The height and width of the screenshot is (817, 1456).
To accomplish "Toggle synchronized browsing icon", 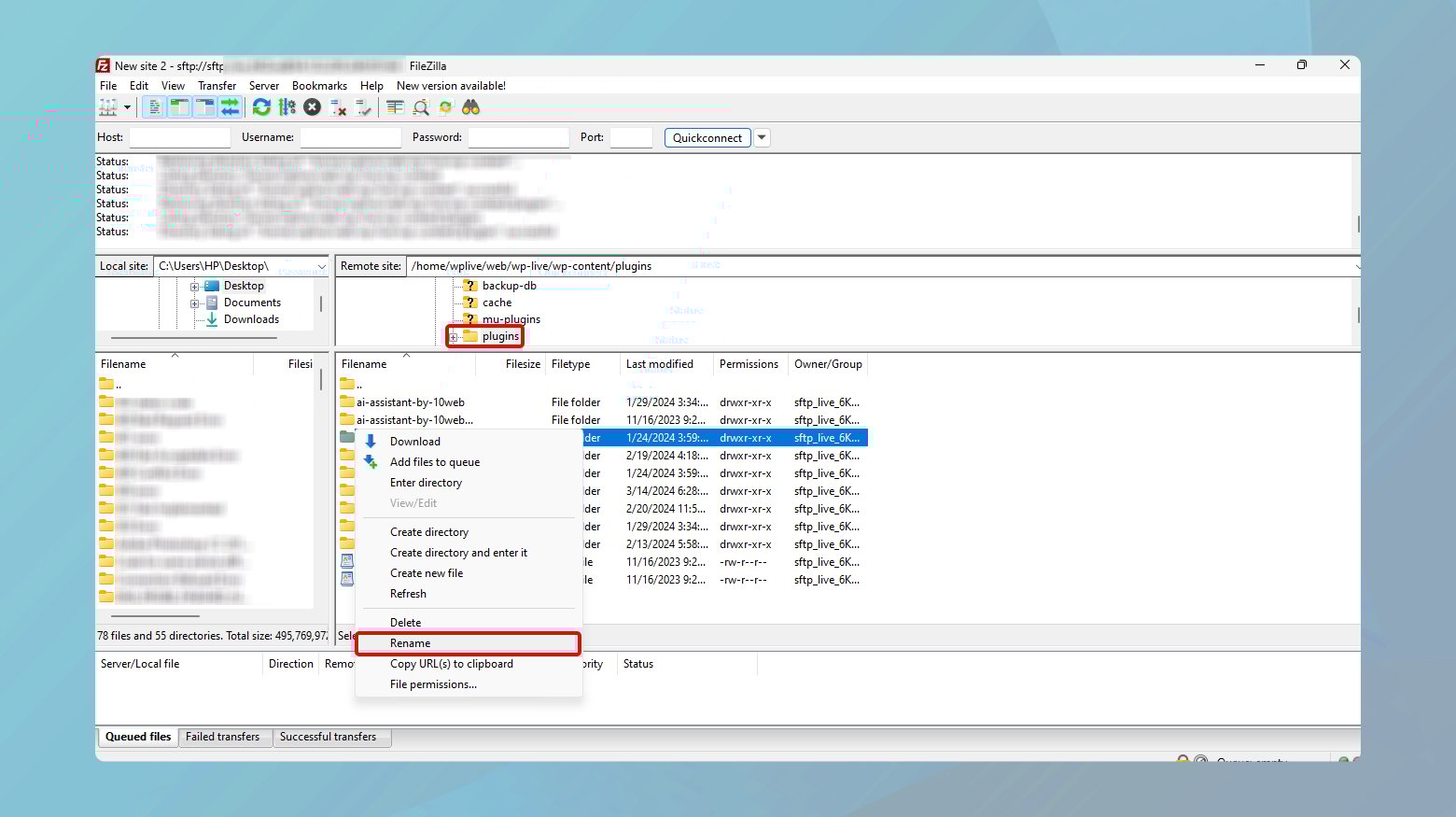I will click(446, 107).
